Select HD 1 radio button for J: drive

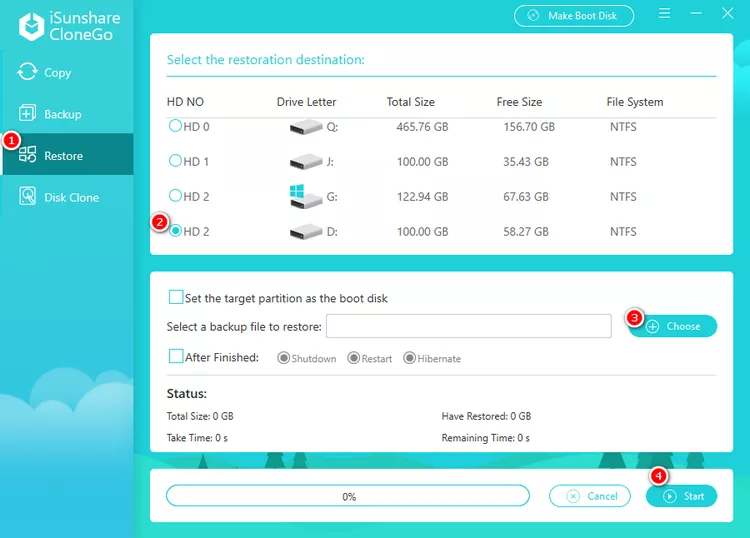click(x=175, y=160)
